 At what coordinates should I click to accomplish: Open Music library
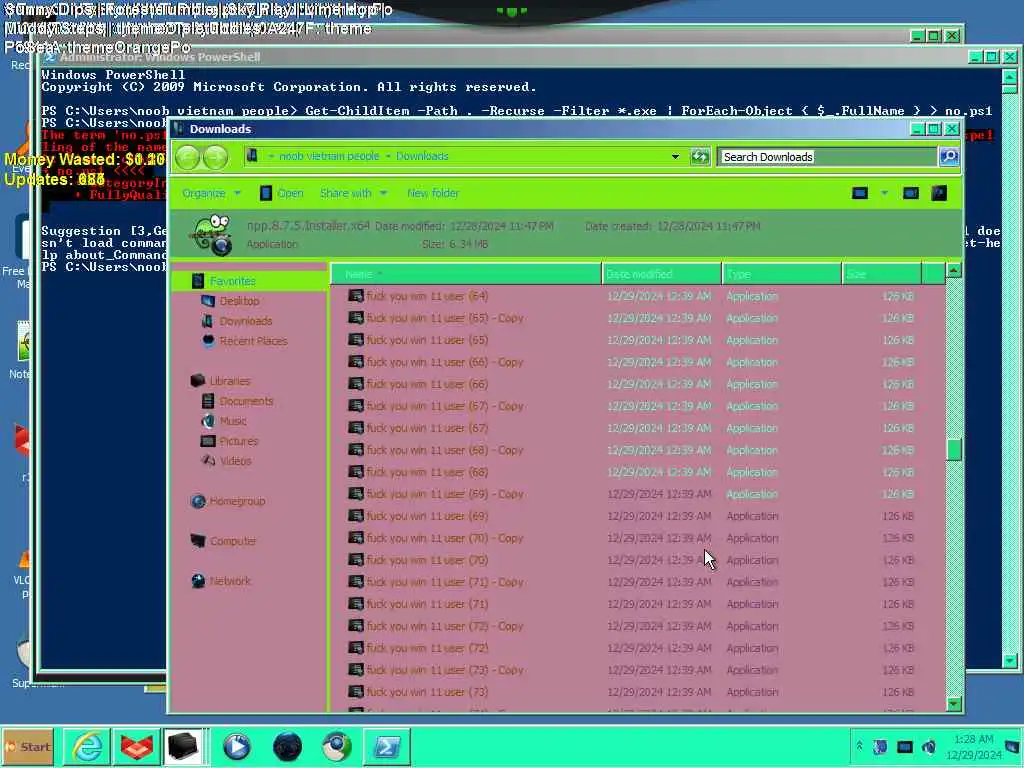tap(232, 421)
